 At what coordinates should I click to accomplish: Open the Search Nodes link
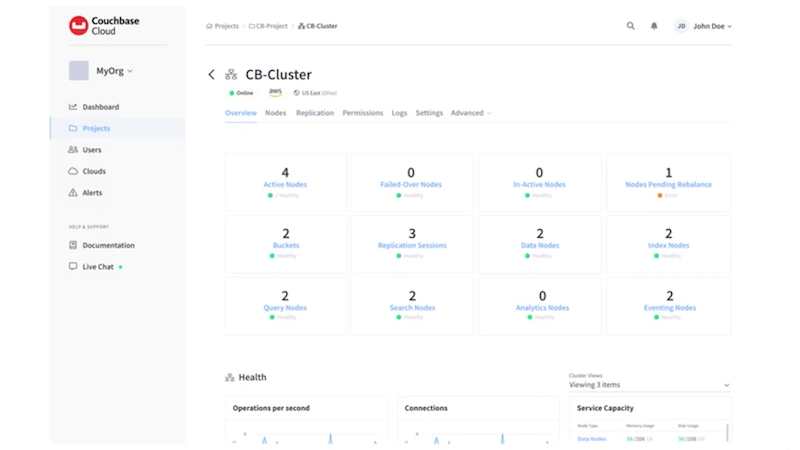[x=412, y=308]
